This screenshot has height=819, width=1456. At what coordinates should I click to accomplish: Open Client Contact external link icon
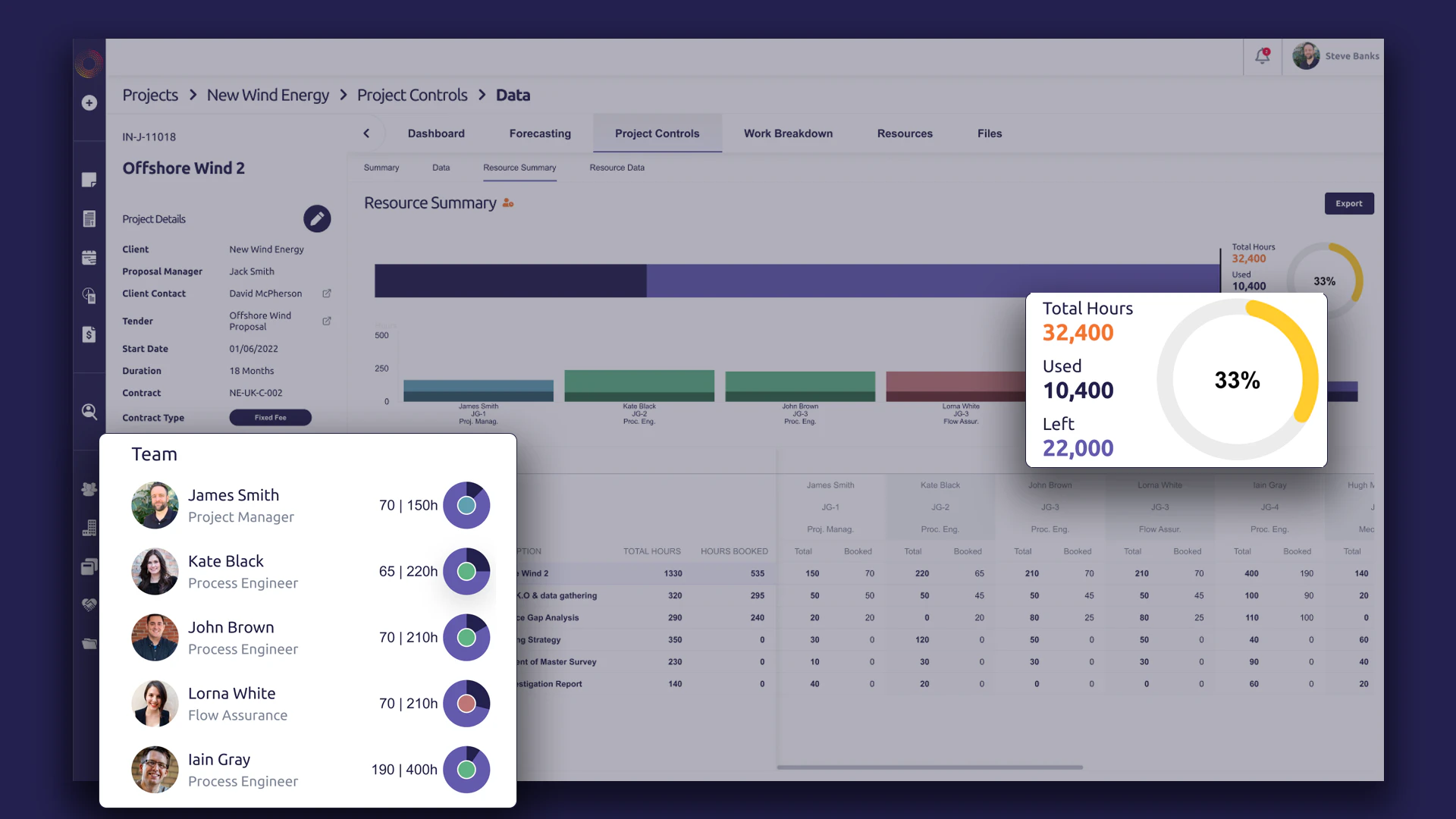tap(327, 293)
